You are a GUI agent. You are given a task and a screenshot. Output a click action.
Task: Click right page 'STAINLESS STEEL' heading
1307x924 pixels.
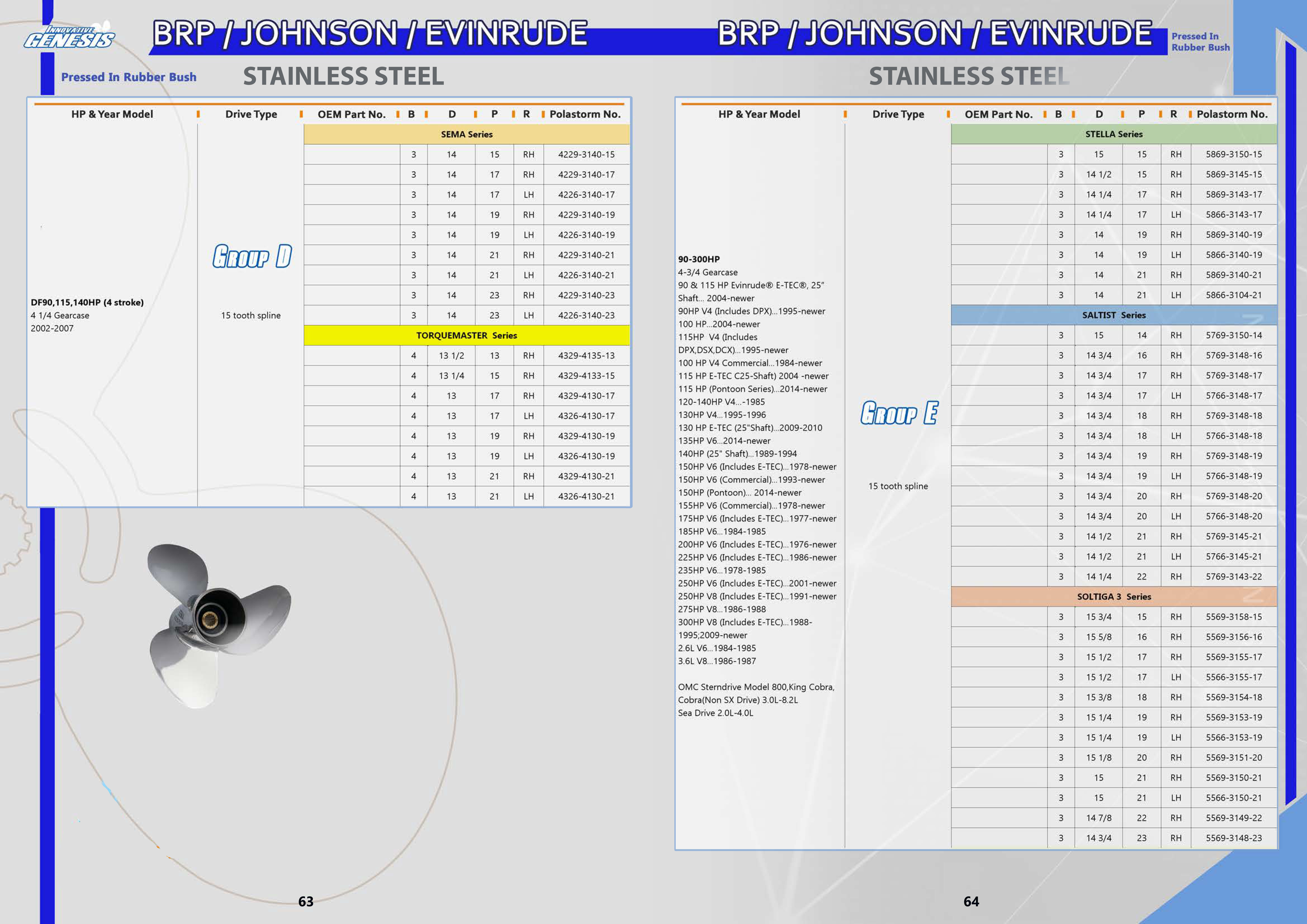[x=969, y=76]
